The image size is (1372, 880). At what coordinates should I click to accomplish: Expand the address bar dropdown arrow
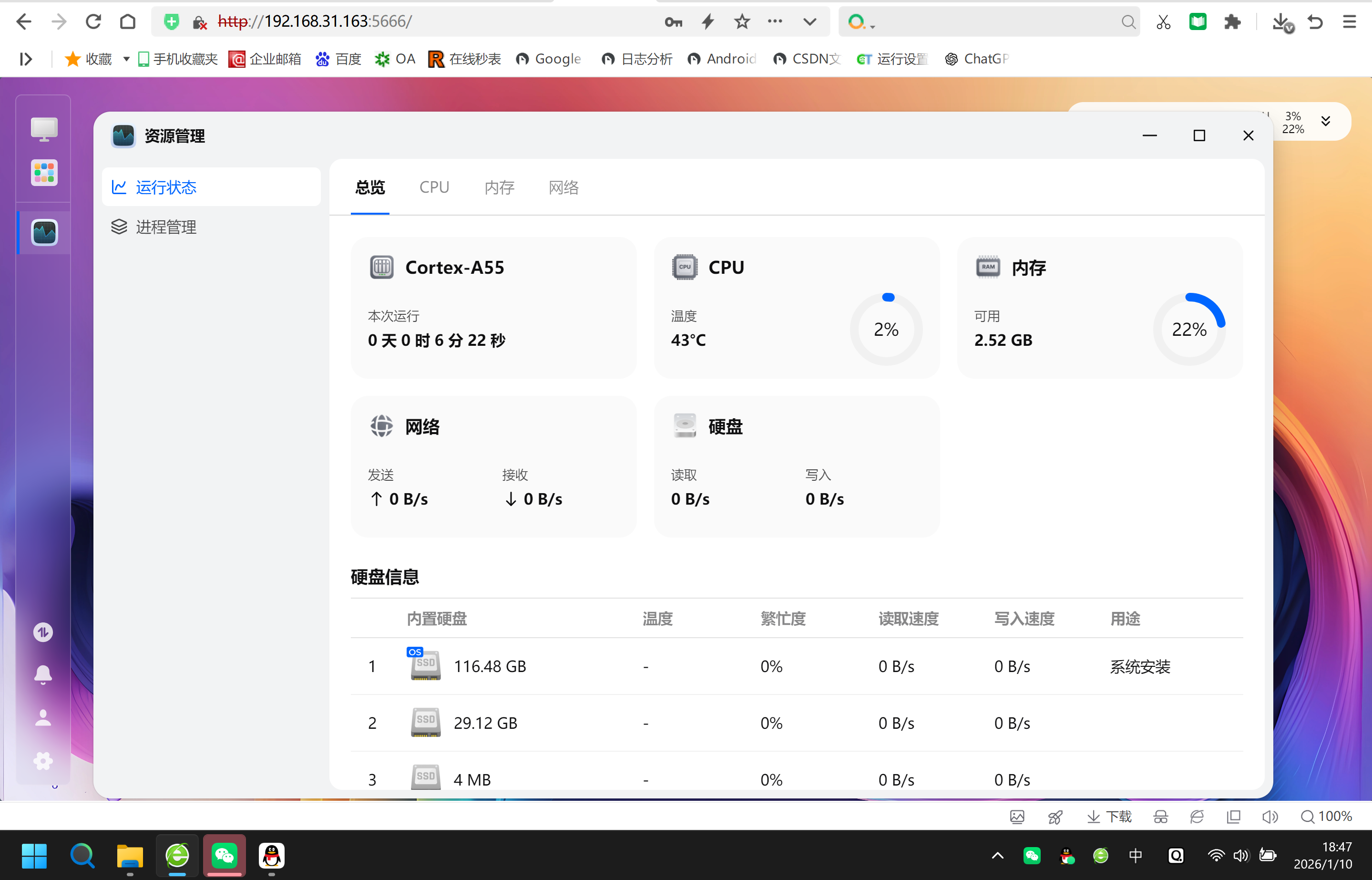(809, 22)
